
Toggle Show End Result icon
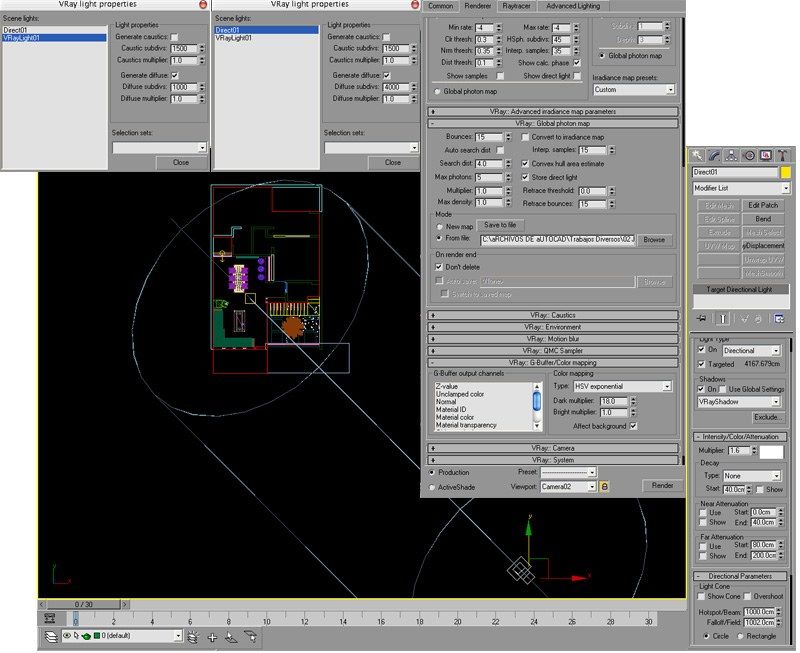tap(722, 319)
